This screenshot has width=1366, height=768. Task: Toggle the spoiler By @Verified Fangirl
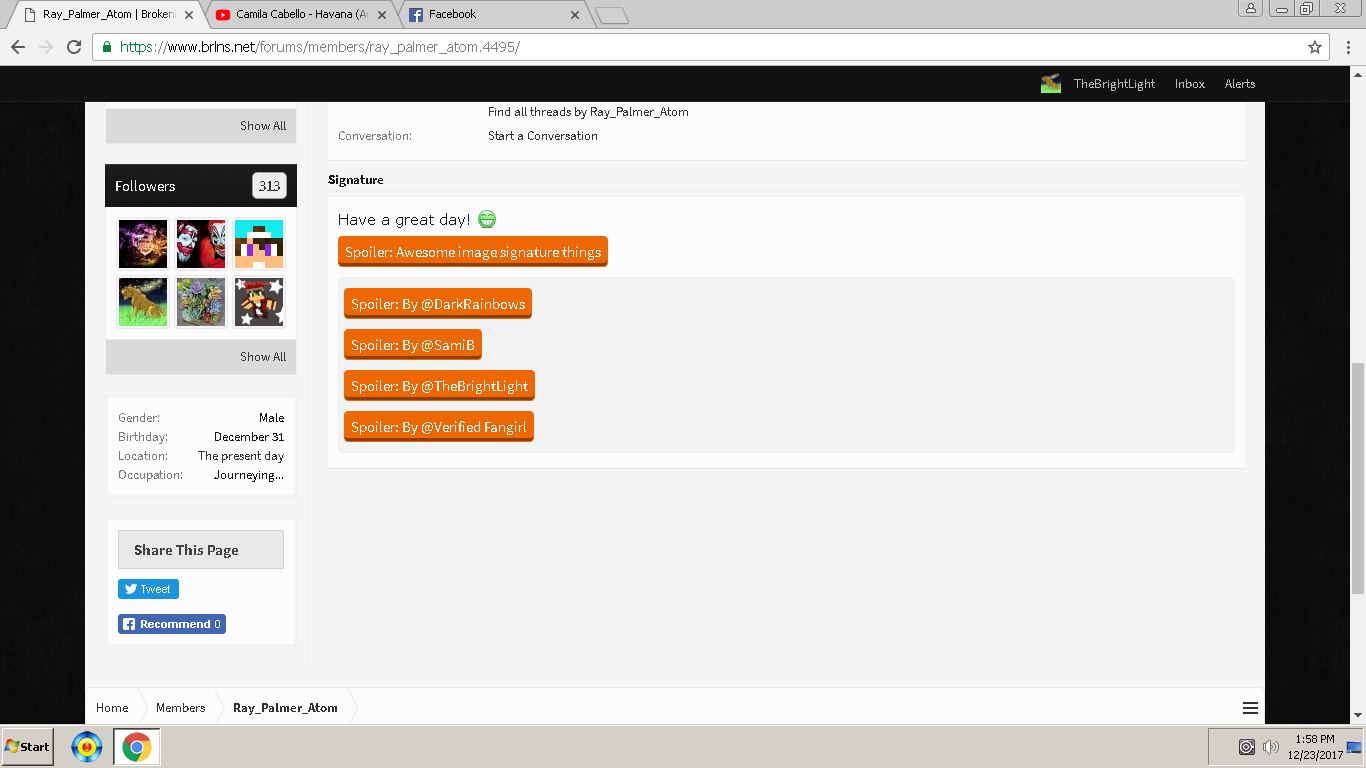pyautogui.click(x=439, y=427)
